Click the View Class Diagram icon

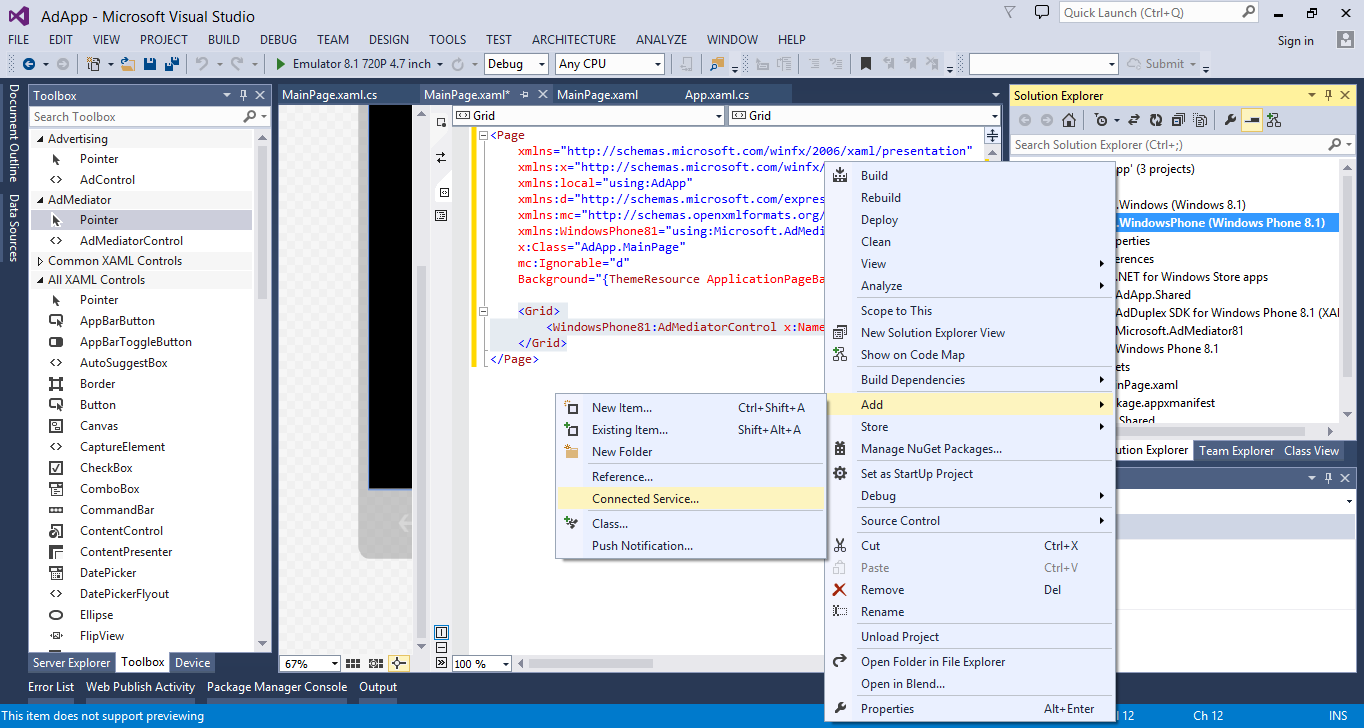click(1273, 120)
